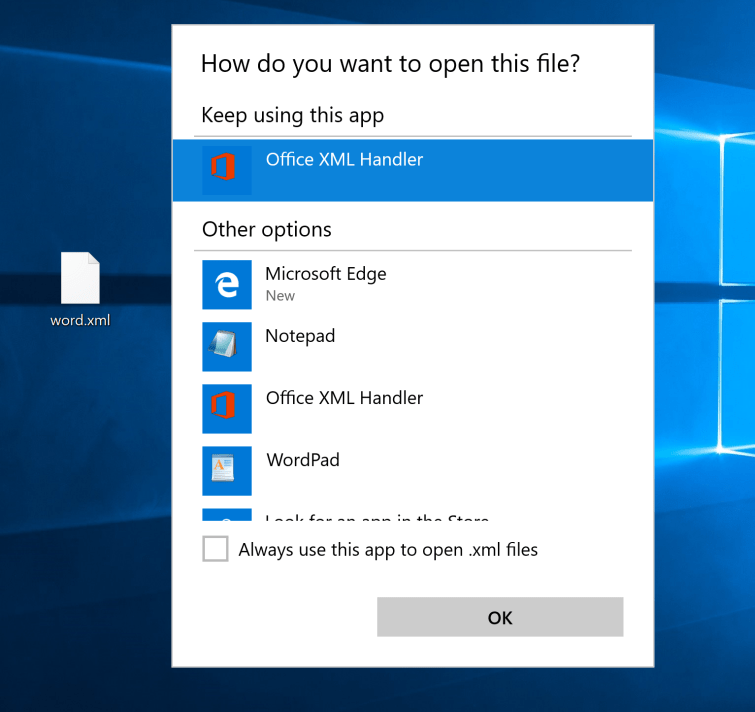Choose Microsoft Edge label in the list

point(325,274)
